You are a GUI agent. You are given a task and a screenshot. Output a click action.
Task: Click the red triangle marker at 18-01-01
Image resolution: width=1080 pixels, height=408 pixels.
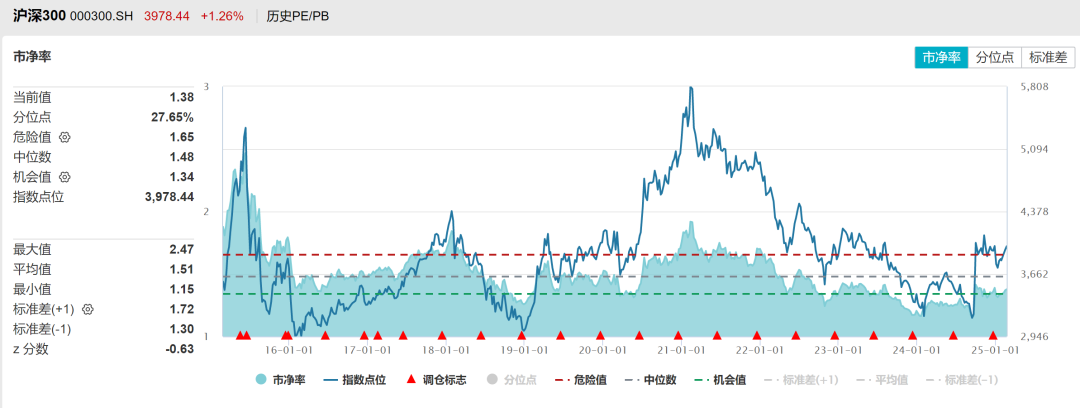click(x=442, y=336)
